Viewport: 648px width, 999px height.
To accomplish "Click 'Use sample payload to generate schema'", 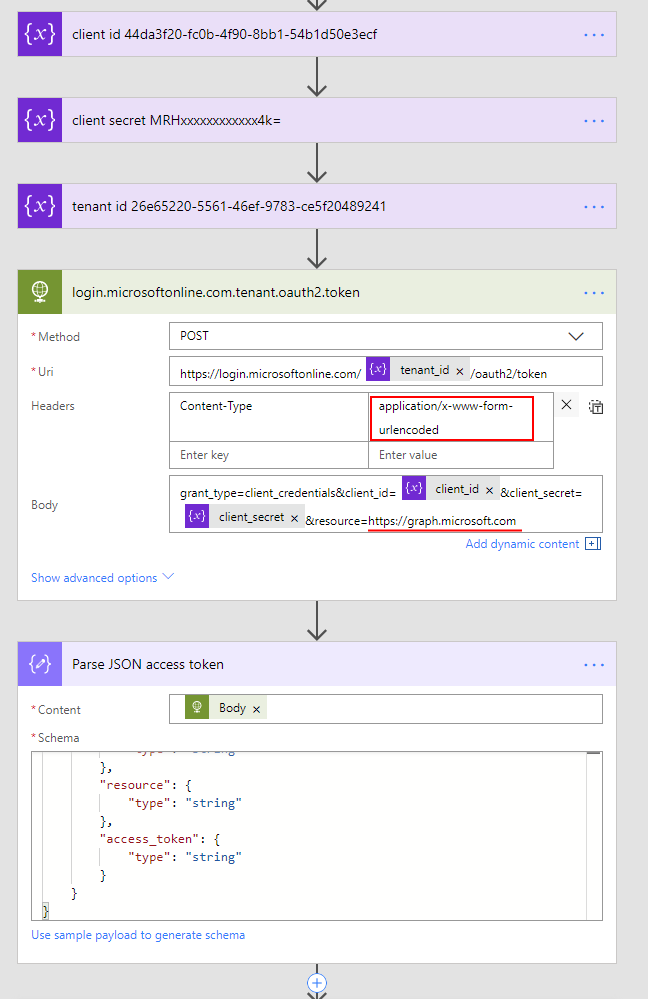I will [x=138, y=935].
